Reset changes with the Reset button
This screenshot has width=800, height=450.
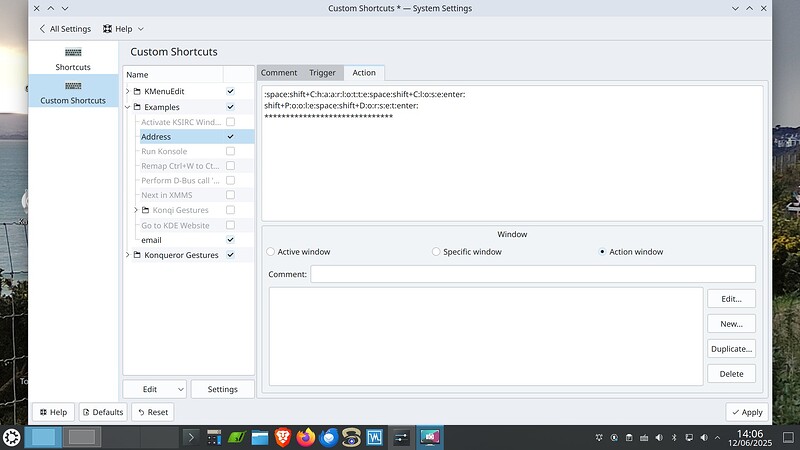tap(153, 412)
